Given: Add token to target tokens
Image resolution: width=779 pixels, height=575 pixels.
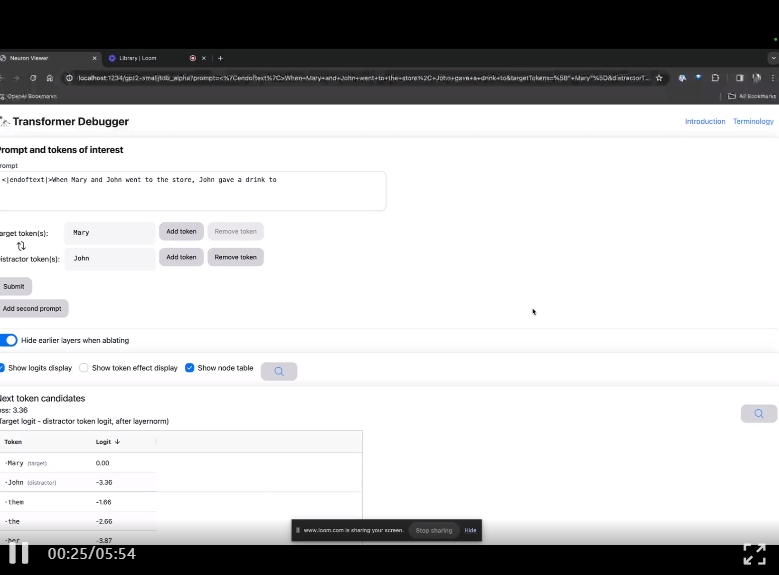Looking at the screenshot, I should point(181,232).
